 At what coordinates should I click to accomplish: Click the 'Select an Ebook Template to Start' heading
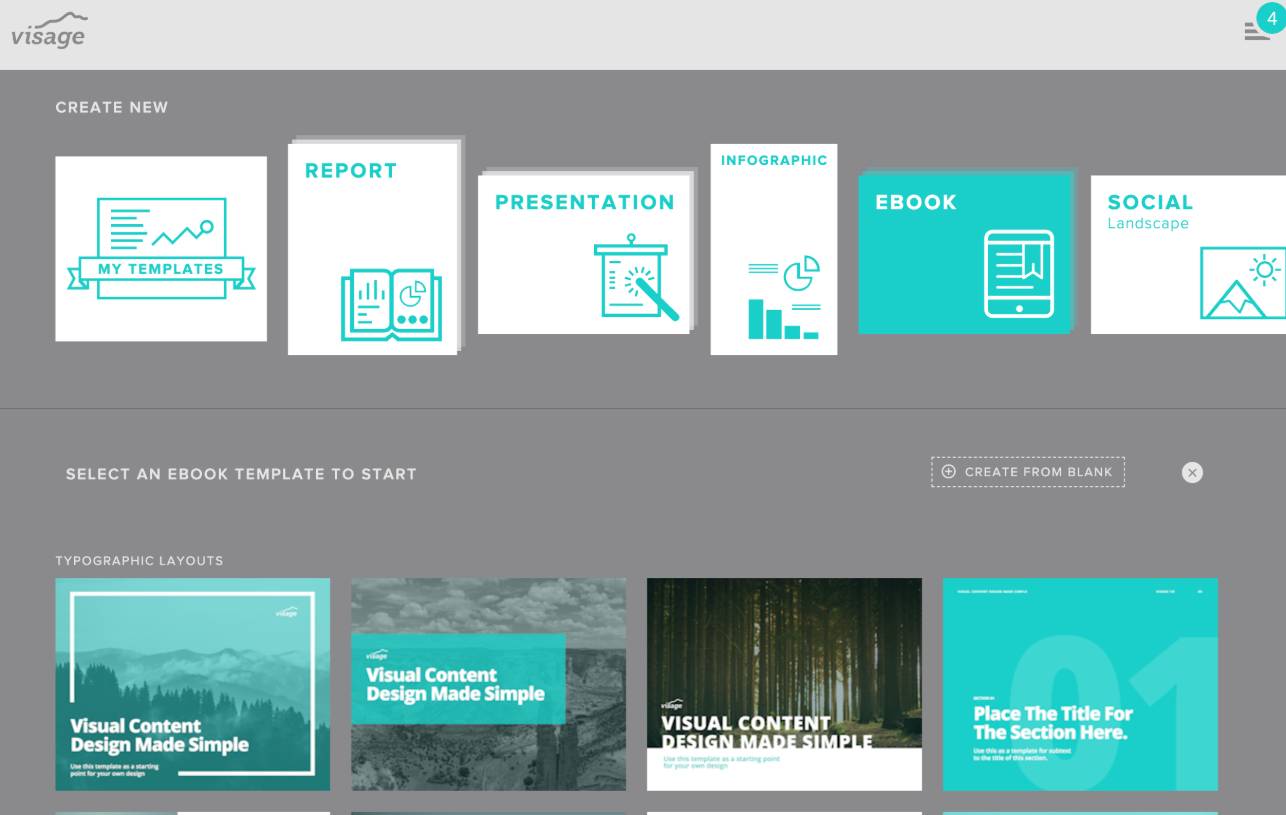241,474
